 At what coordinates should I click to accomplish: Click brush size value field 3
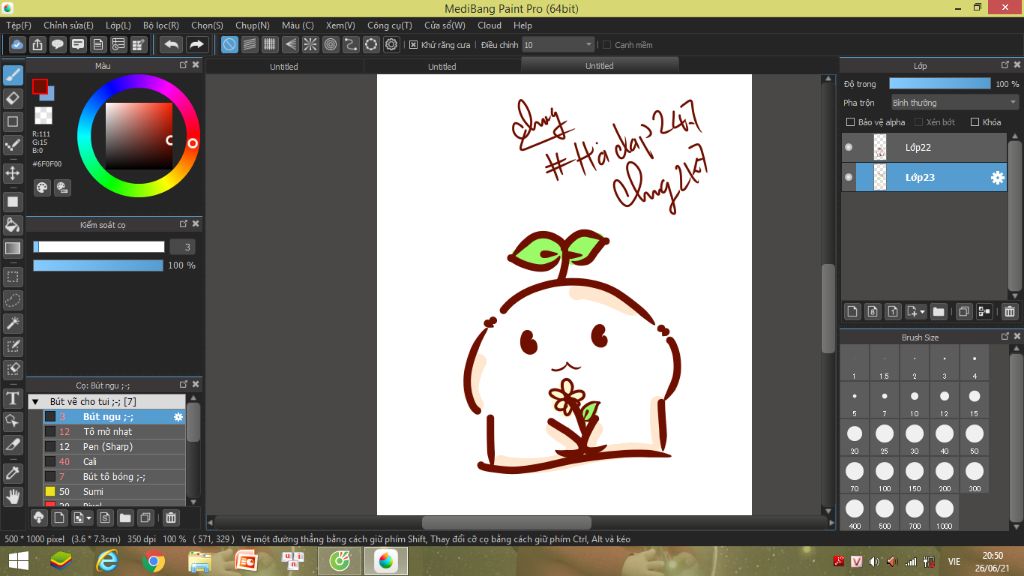(182, 247)
